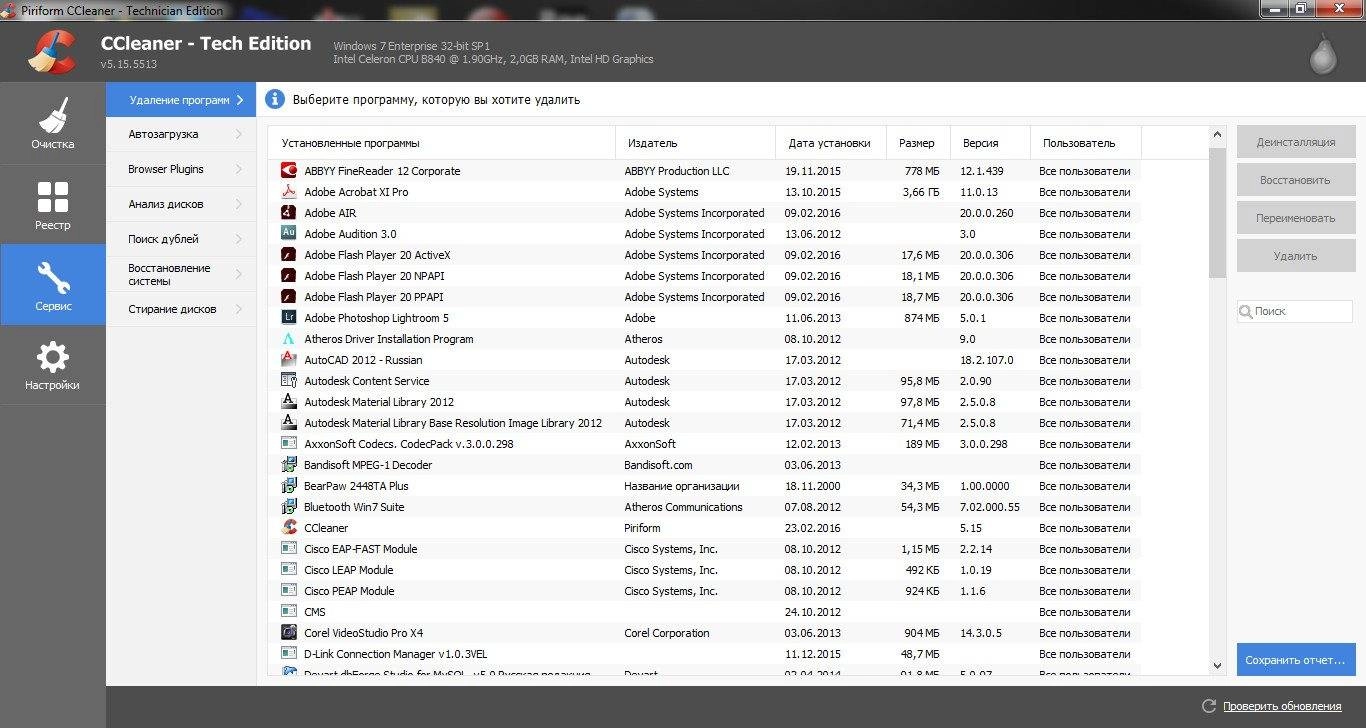Click the Название организации publisher cell
This screenshot has width=1366, height=728.
[x=682, y=485]
